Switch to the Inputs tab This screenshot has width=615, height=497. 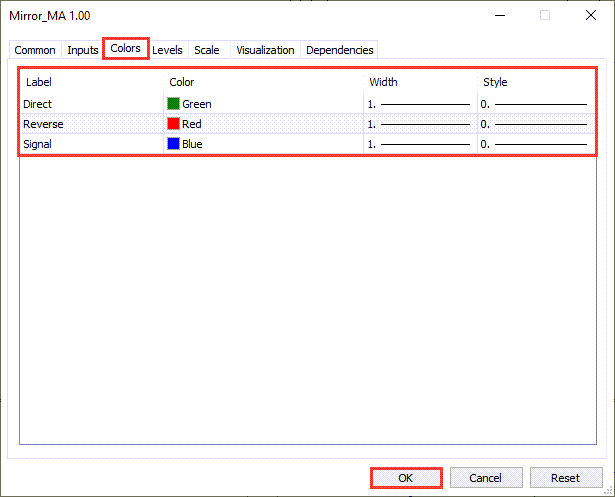click(83, 50)
